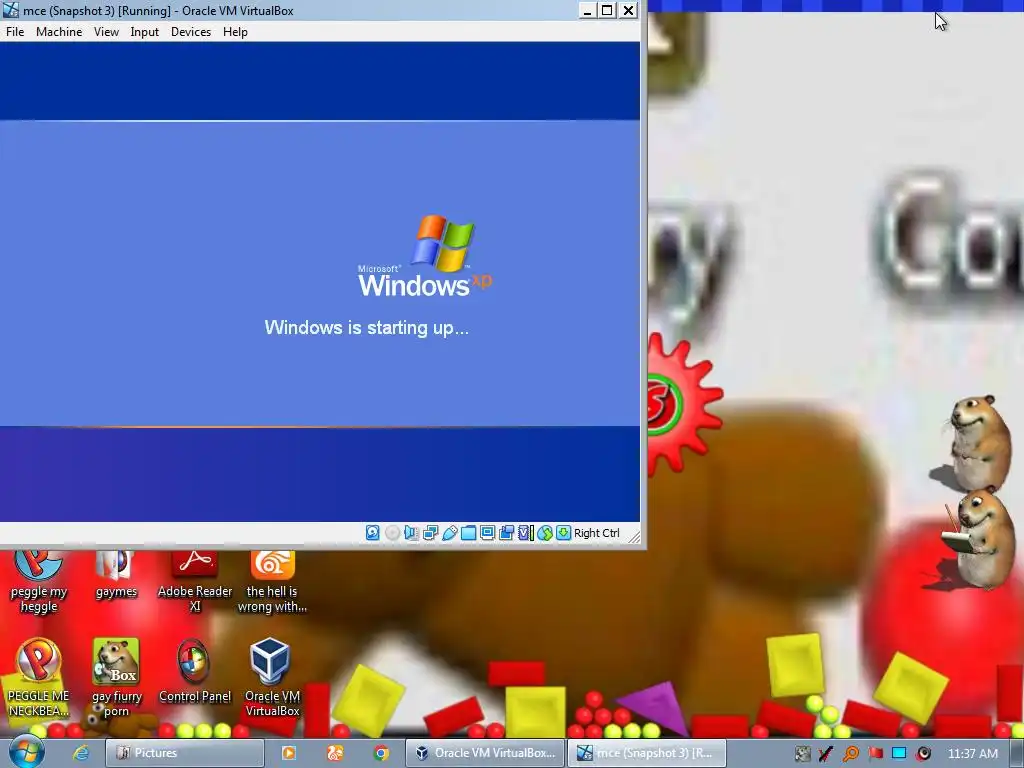Click the virtualization features 'V' indicator icon
This screenshot has width=1024, height=768.
click(x=526, y=533)
